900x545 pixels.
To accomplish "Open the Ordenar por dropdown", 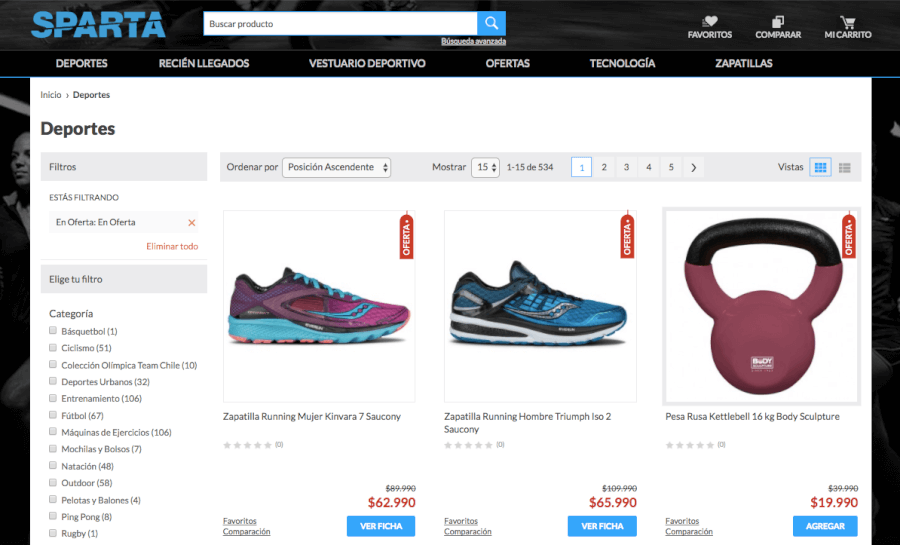I will click(336, 168).
